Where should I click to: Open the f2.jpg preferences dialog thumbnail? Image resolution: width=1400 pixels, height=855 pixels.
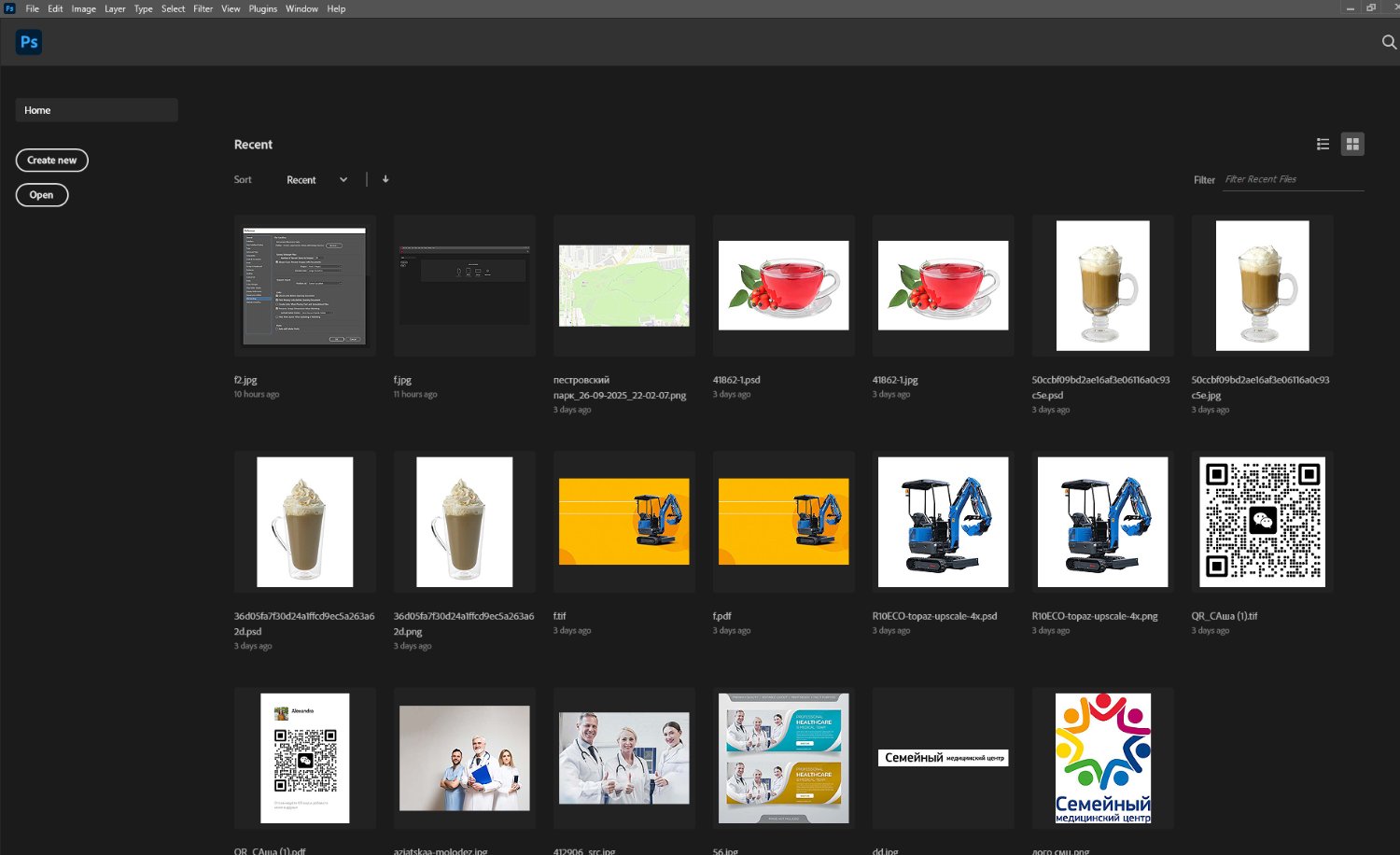[305, 286]
